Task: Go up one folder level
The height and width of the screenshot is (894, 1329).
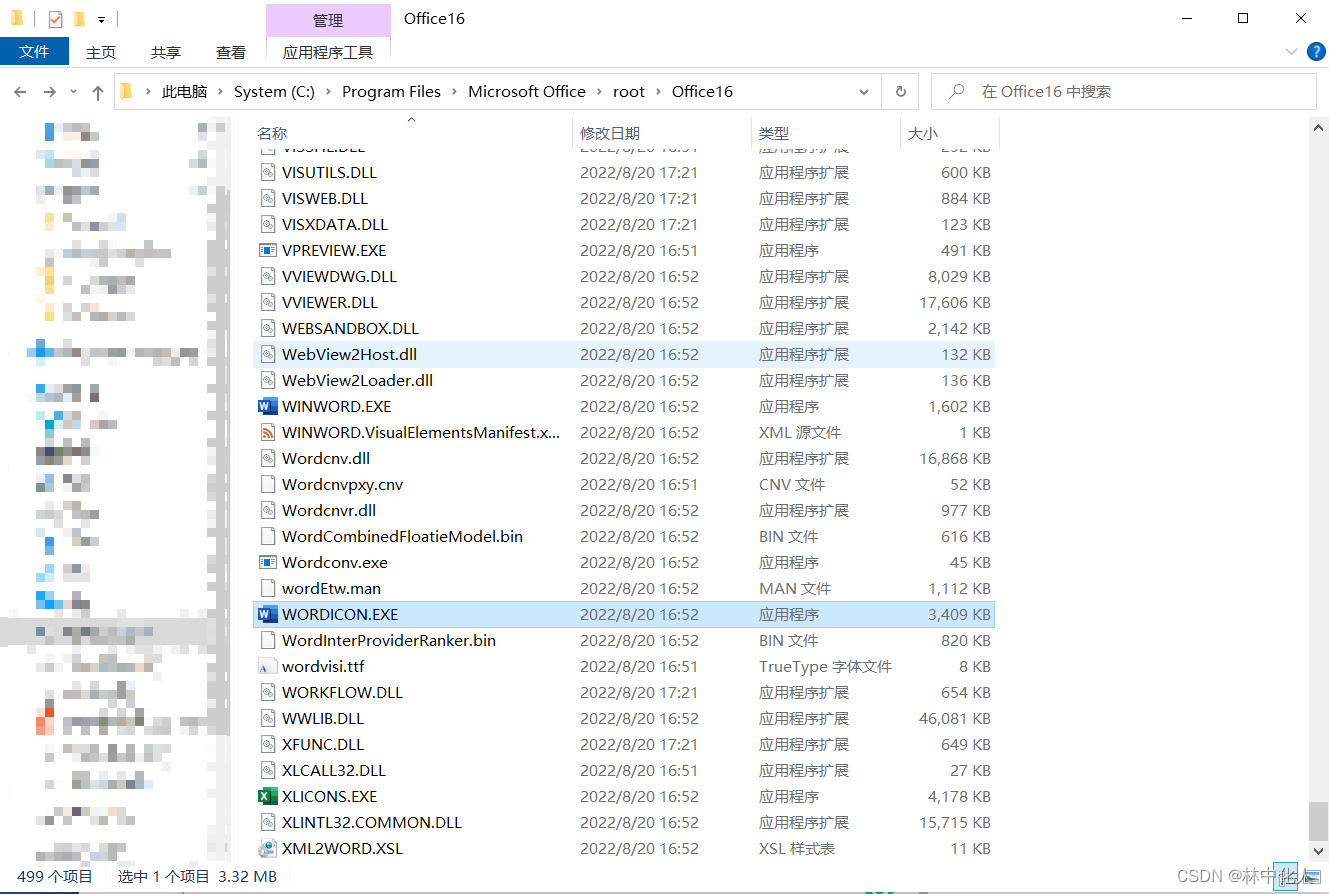Action: [x=97, y=91]
